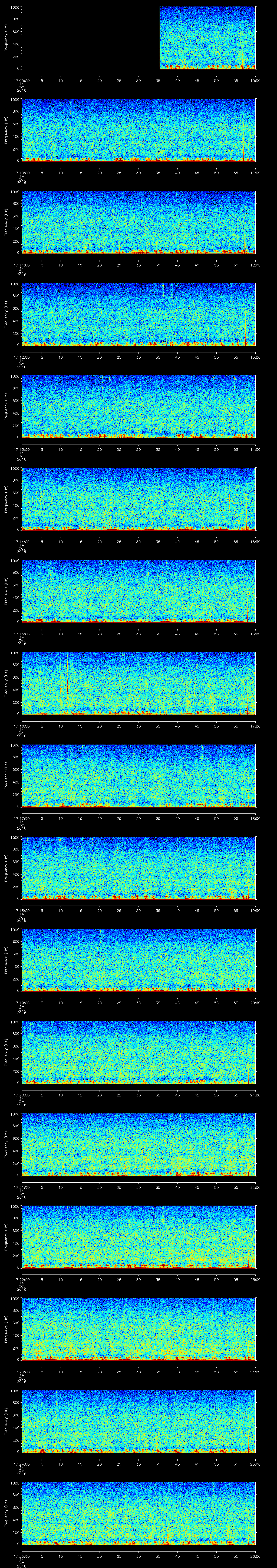Viewport: 277px width, 1568px height.
Task: Open the spectrogram panel starting at 17:16:00
Action: pos(139,683)
